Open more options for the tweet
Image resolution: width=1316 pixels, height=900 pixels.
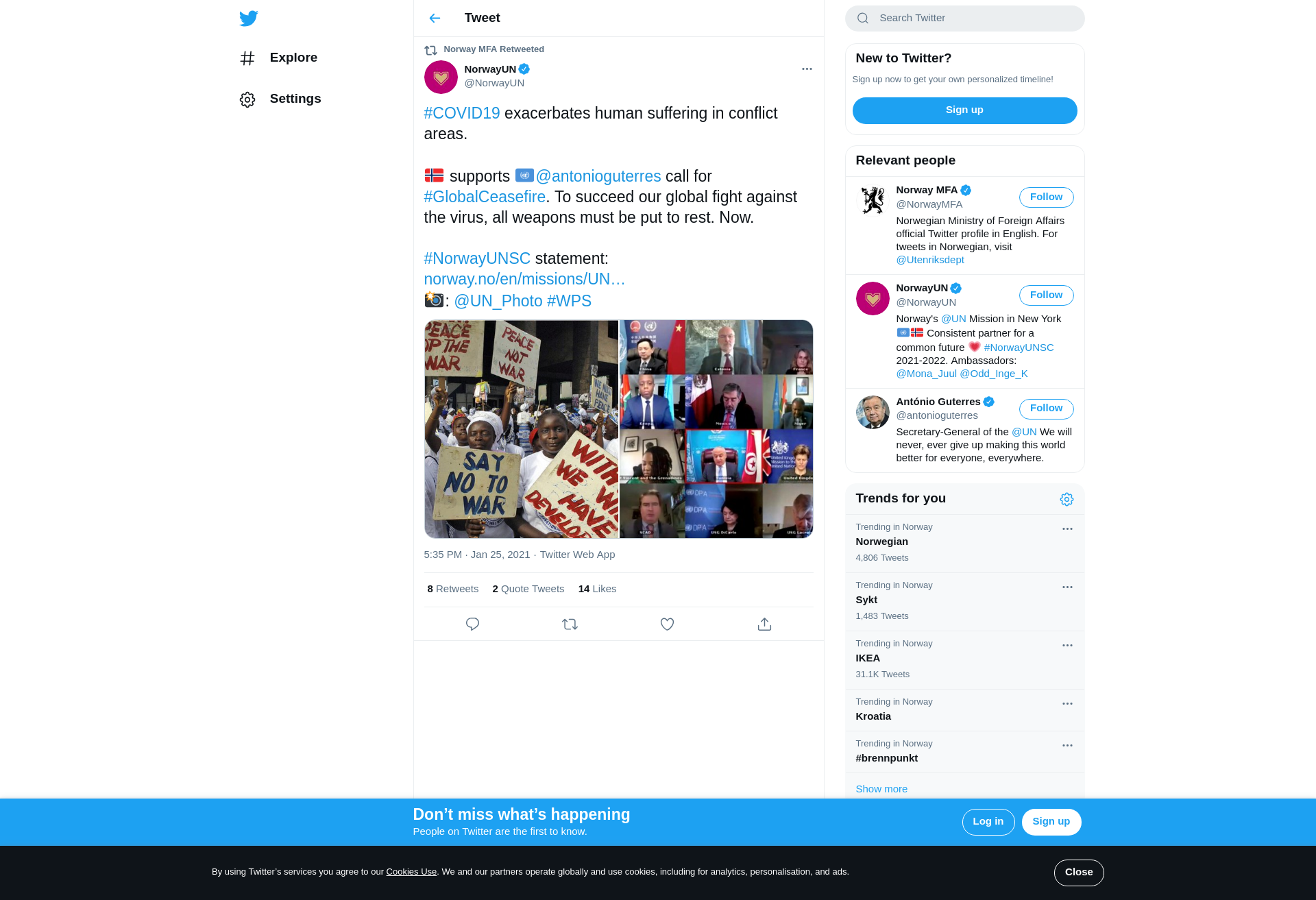pyautogui.click(x=807, y=69)
